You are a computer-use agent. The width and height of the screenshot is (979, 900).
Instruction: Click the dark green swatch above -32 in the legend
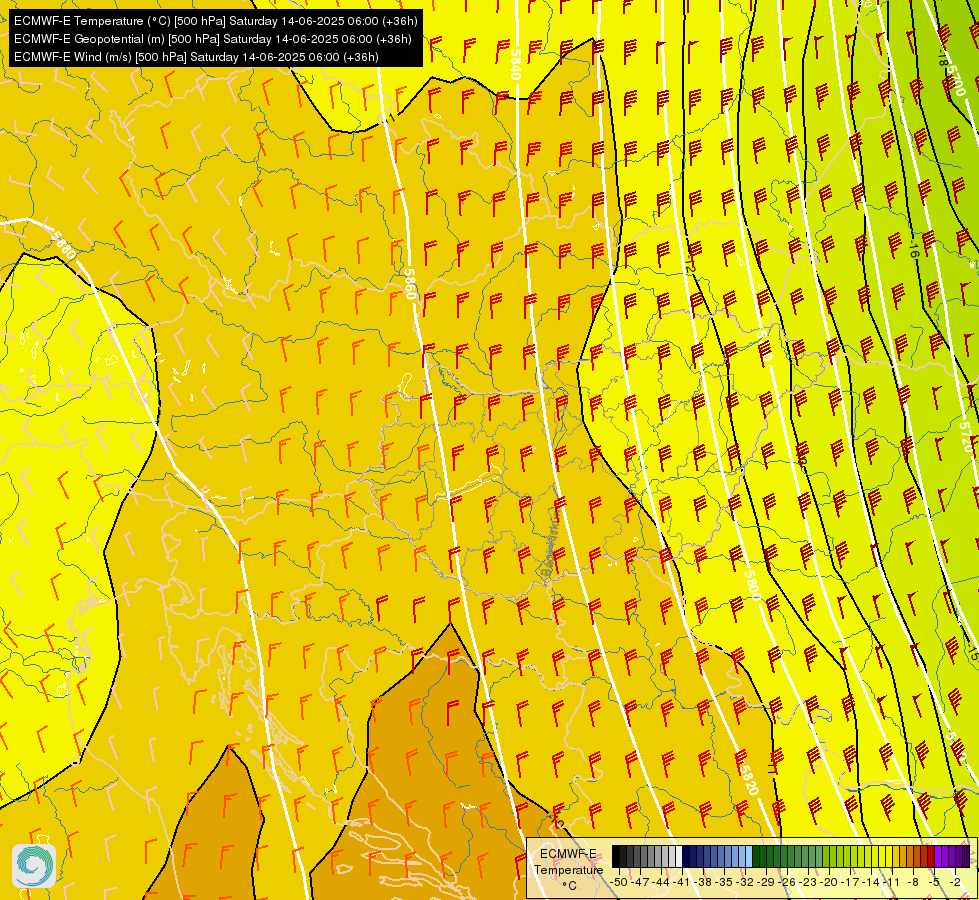[756, 856]
